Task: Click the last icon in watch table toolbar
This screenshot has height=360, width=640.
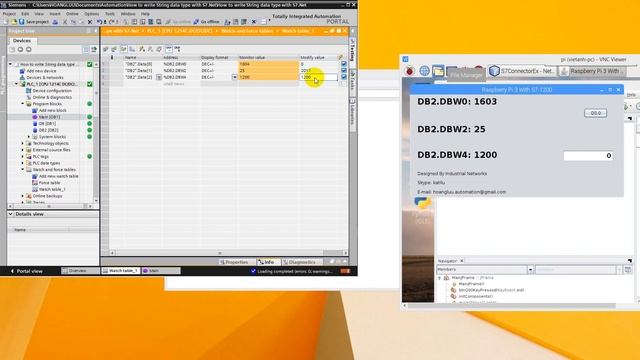Action: 177,49
